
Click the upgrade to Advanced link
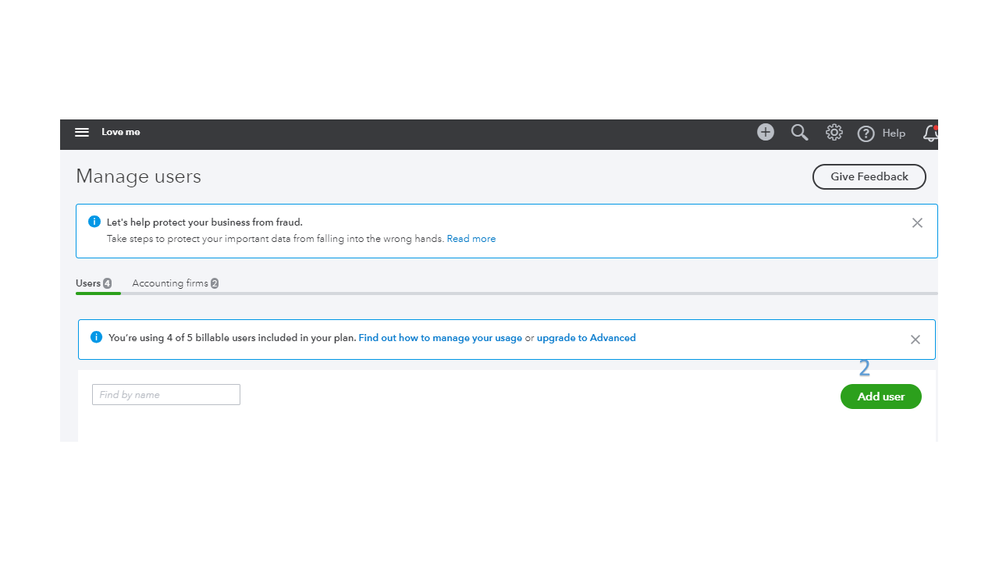pos(586,338)
